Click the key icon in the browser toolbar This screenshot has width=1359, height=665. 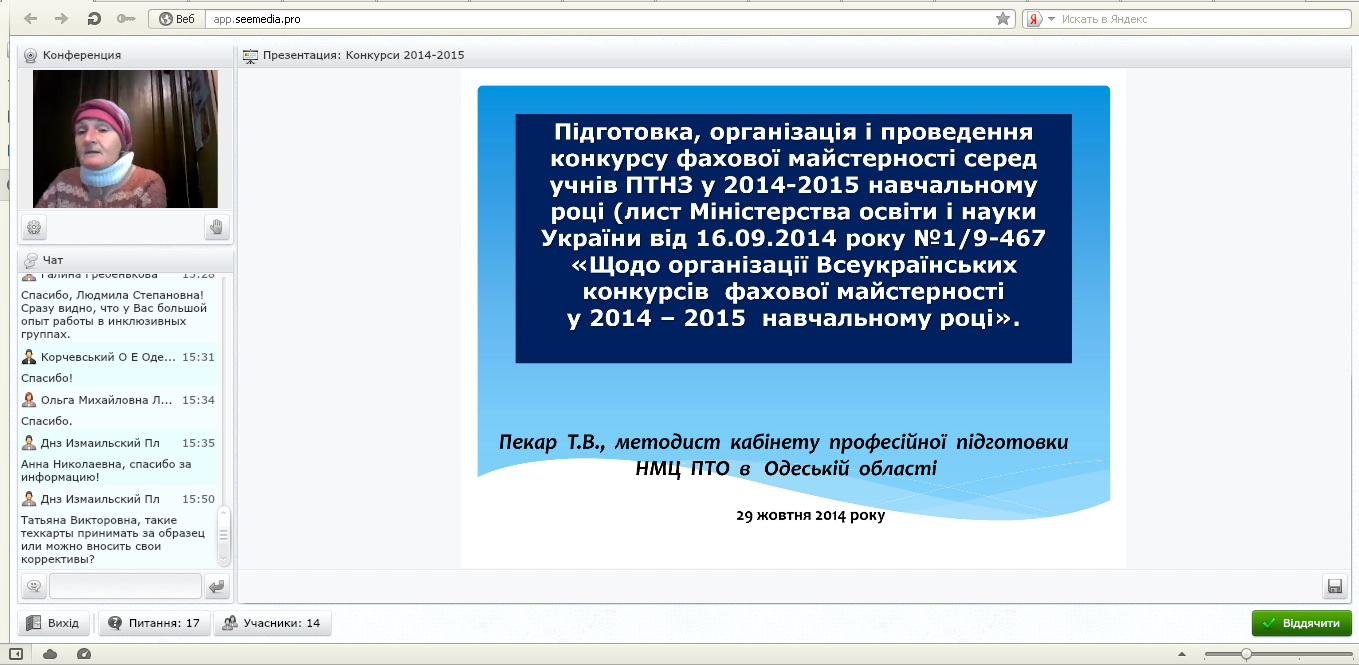click(125, 19)
